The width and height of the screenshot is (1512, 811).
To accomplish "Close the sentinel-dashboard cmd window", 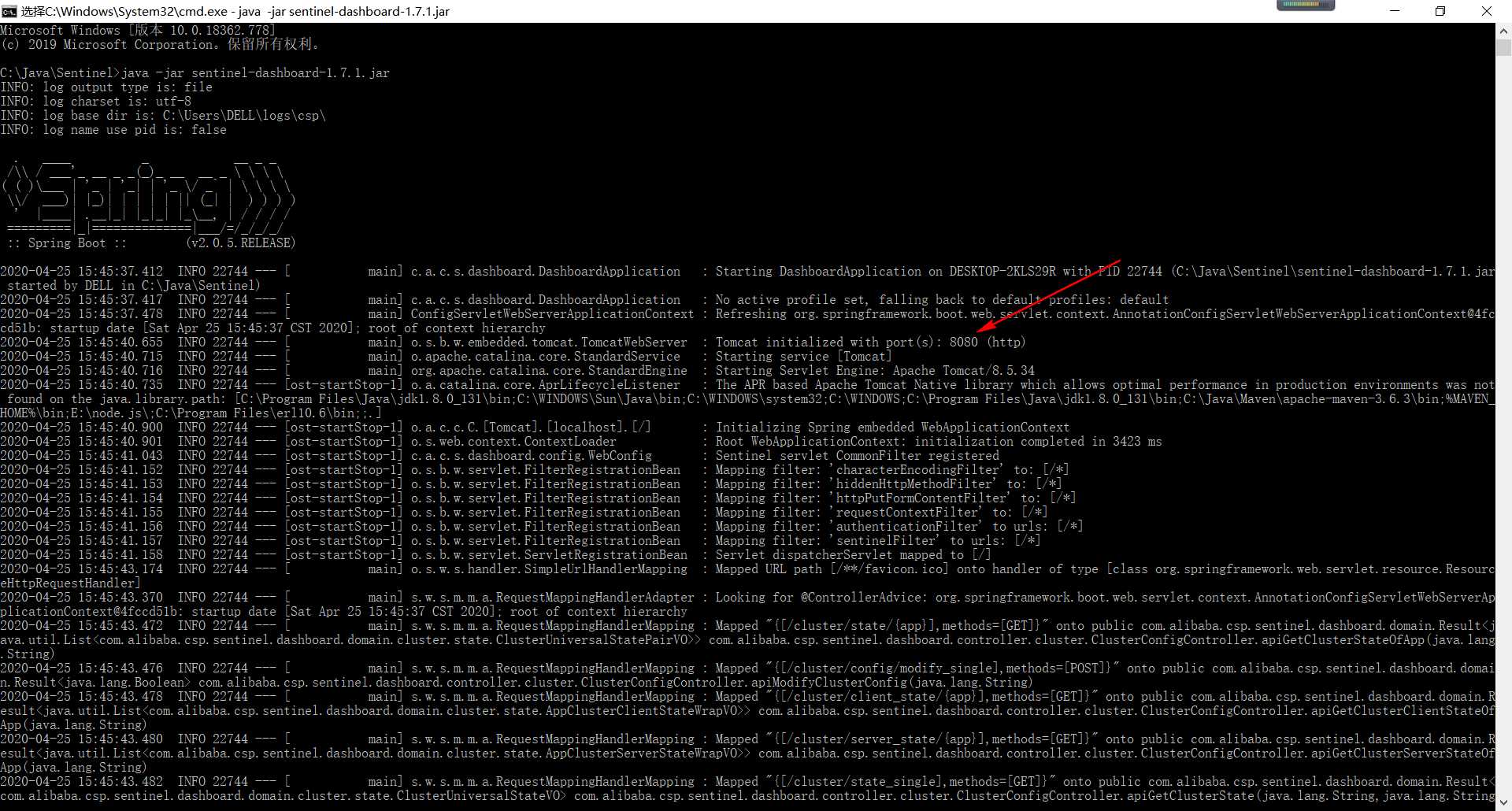I will pos(1487,11).
